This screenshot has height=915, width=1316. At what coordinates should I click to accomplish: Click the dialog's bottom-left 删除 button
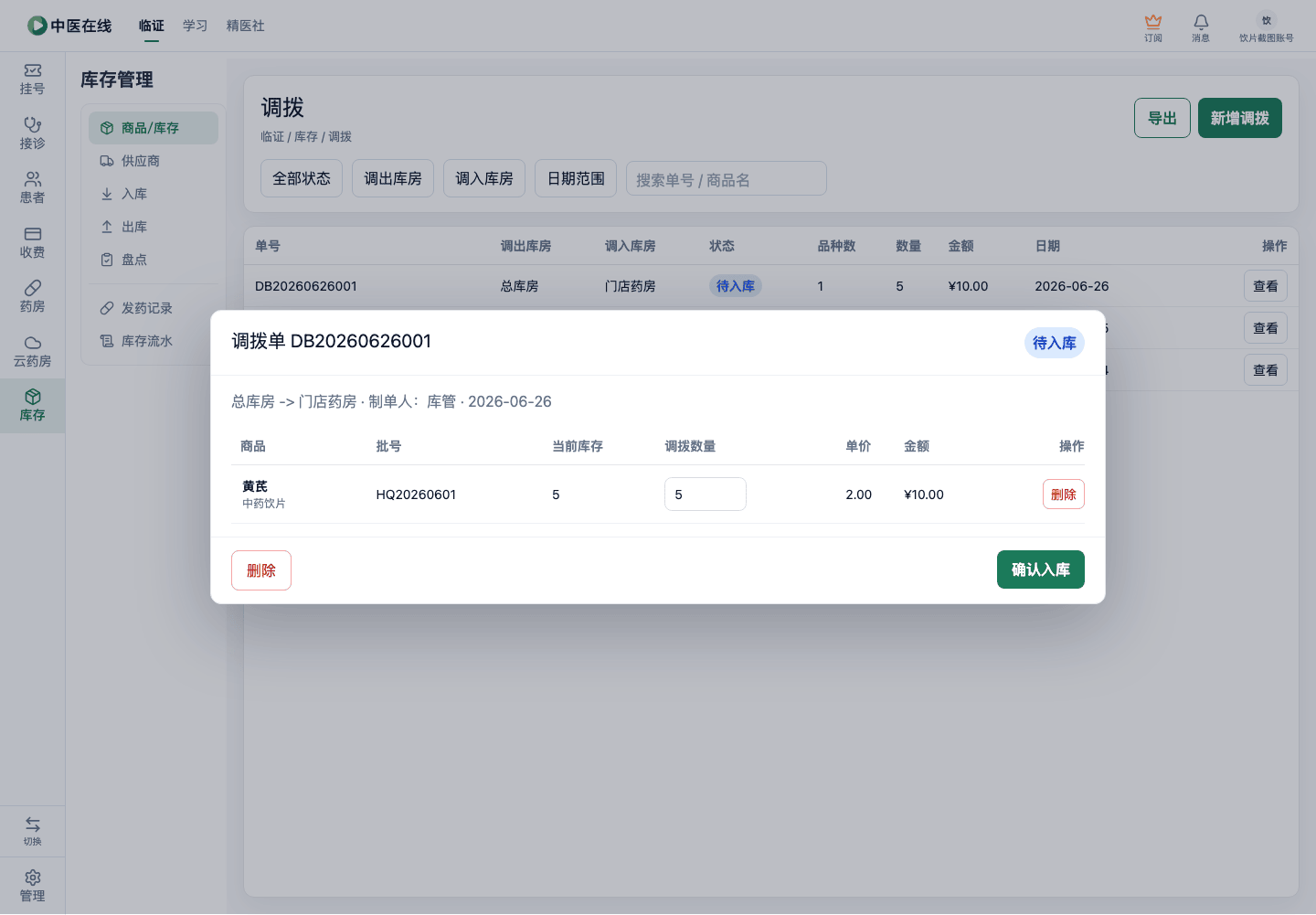pos(261,570)
